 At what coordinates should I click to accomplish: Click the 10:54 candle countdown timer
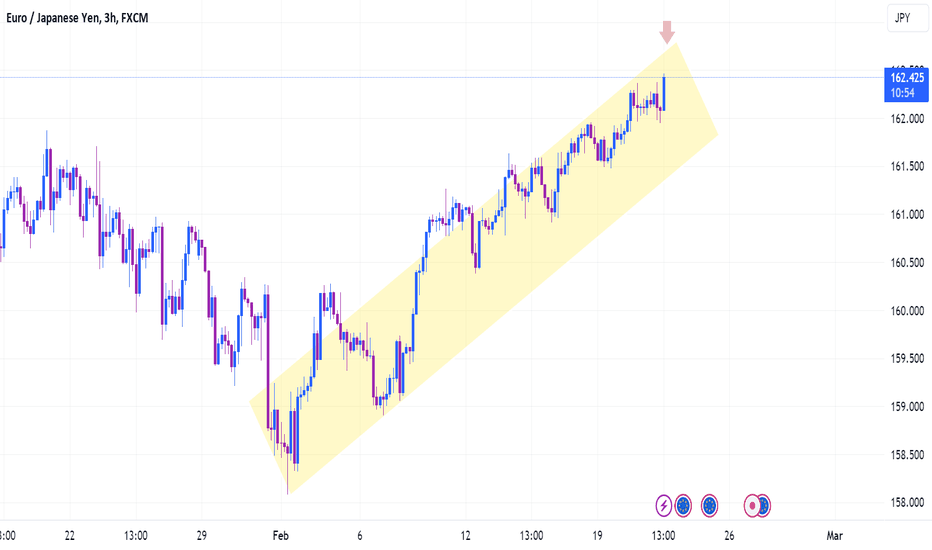[x=902, y=93]
